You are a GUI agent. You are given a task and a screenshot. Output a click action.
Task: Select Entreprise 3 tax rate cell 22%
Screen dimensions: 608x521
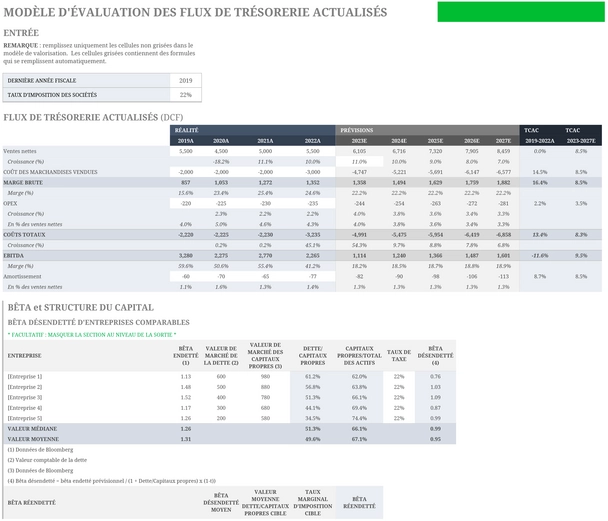(x=399, y=398)
